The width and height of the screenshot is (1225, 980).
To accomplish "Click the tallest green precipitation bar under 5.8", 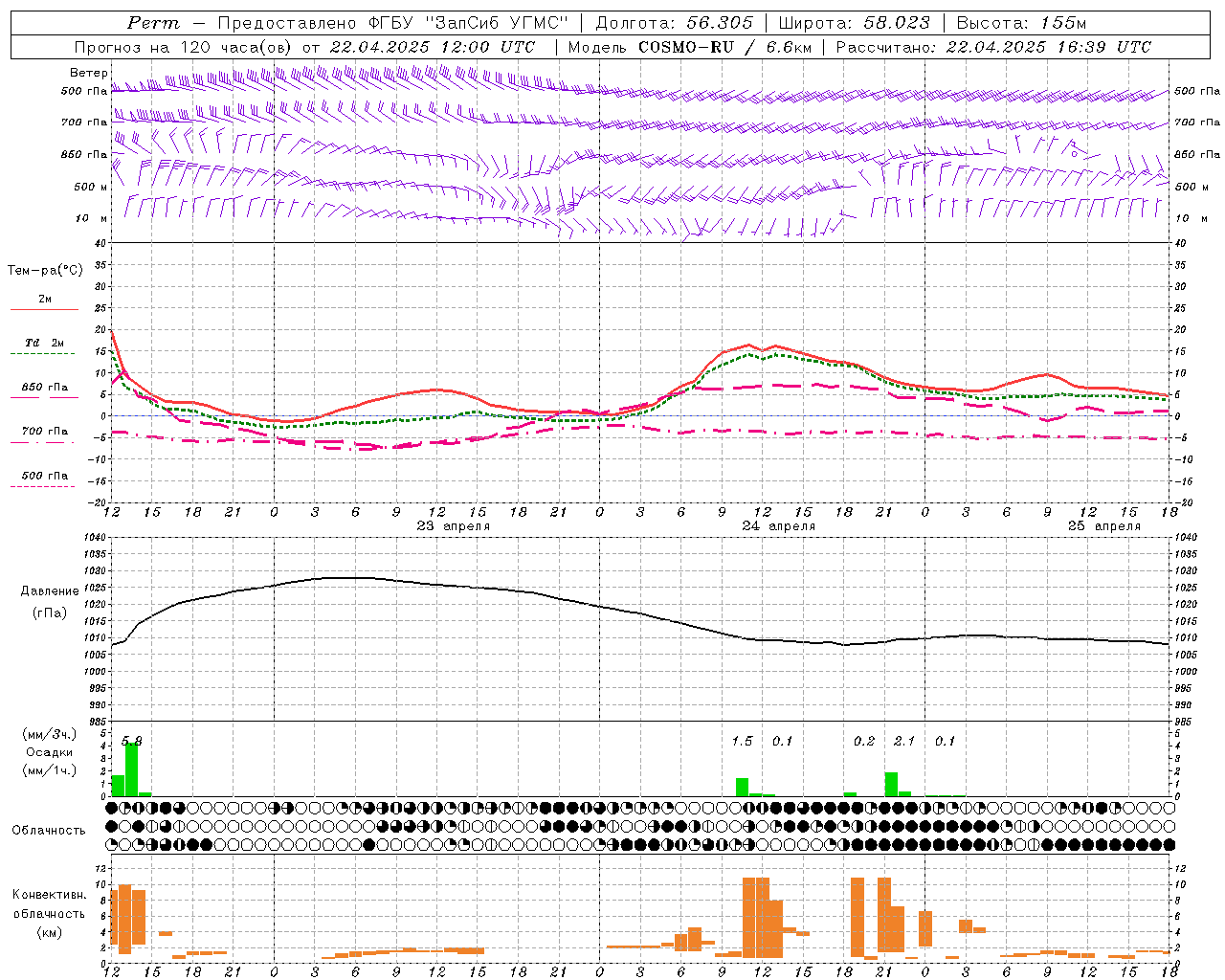I will 132,769.
